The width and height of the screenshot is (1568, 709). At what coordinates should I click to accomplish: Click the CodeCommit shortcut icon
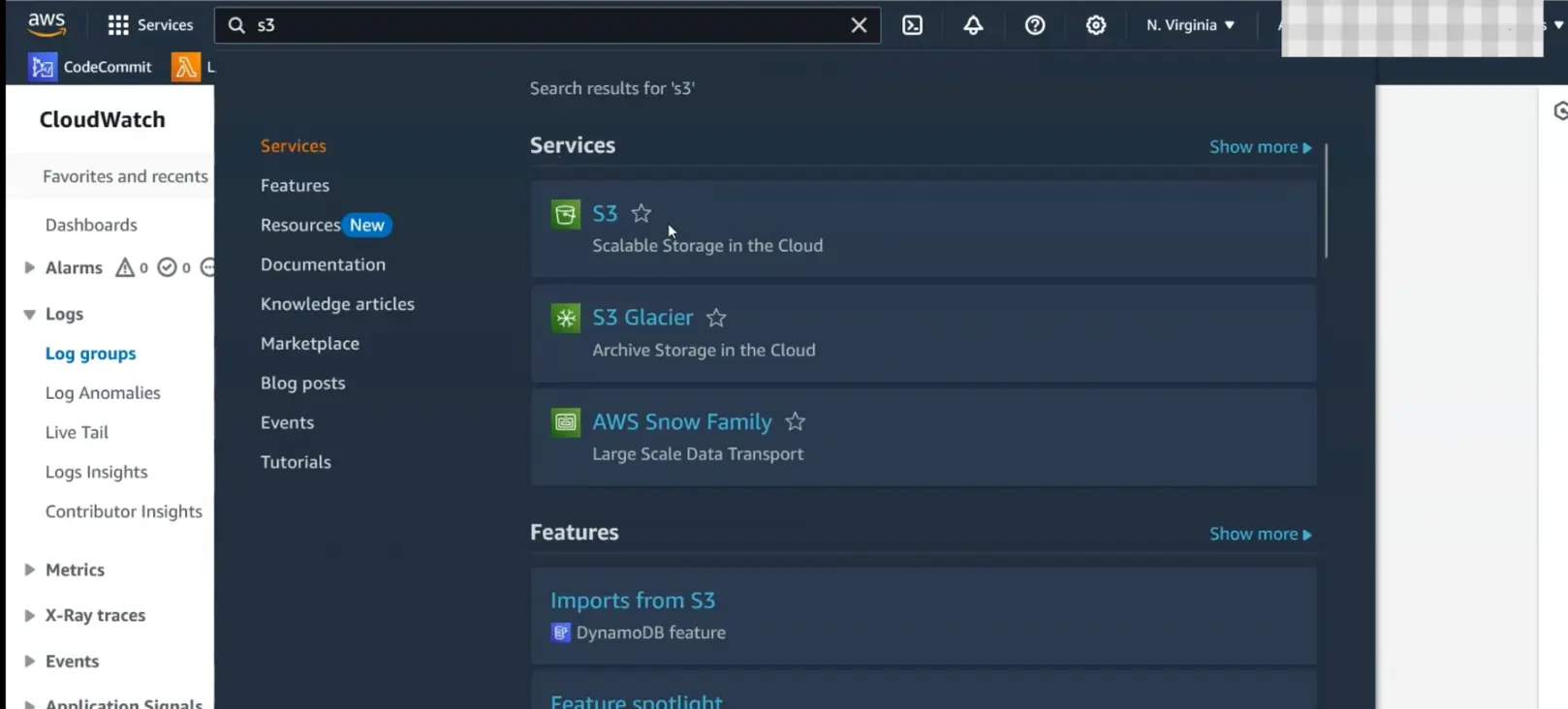[x=43, y=67]
